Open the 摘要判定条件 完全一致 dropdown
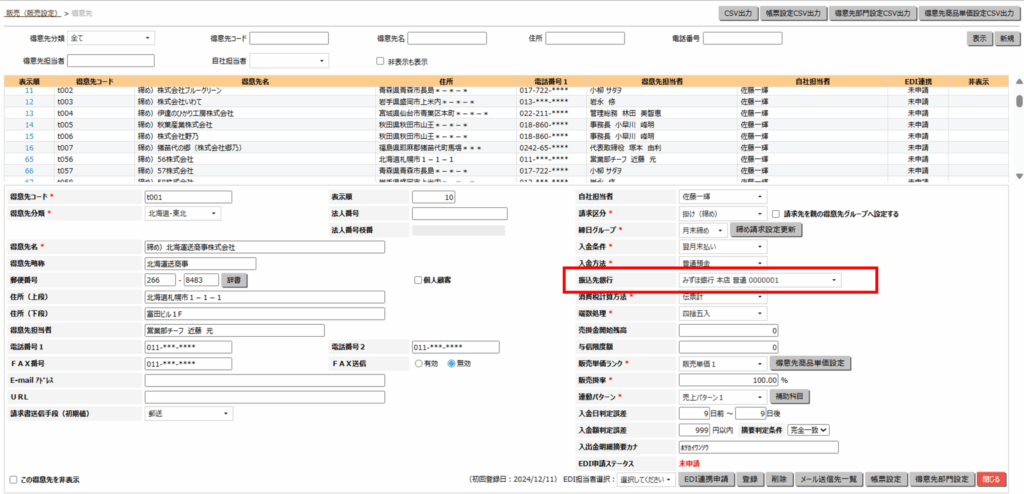 tap(808, 429)
